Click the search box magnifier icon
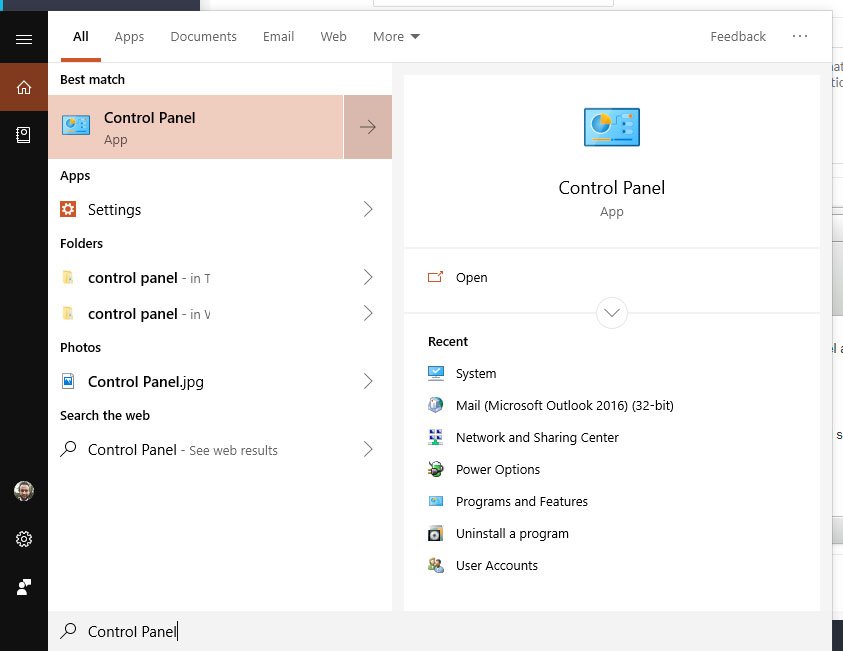This screenshot has height=651, width=843. pos(68,631)
